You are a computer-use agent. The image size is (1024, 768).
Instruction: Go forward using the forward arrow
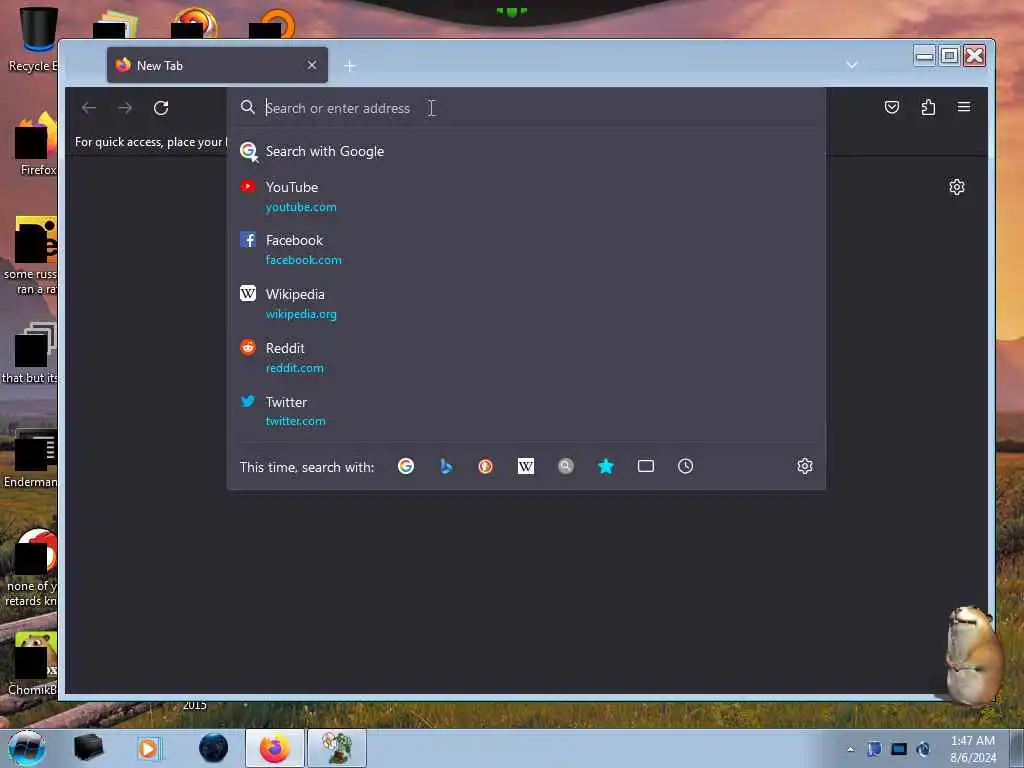click(x=125, y=108)
